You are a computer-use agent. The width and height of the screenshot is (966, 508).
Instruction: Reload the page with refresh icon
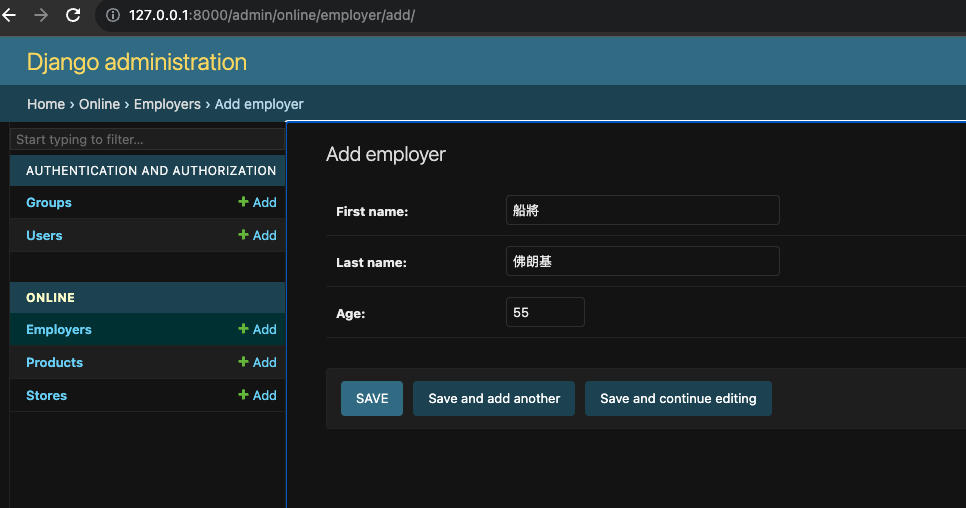point(73,15)
